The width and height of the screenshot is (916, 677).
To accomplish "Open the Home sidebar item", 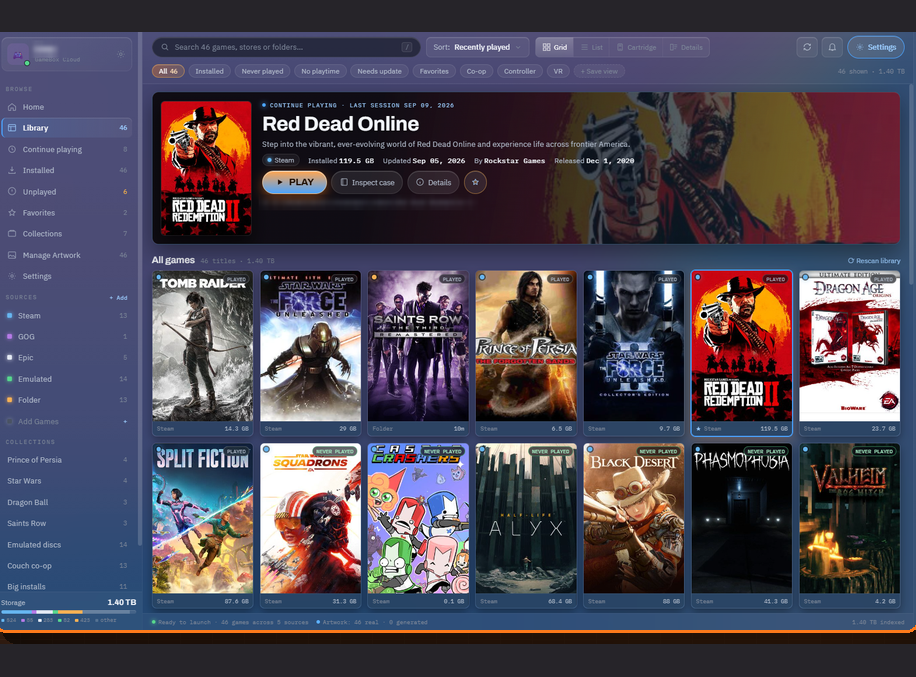I will click(67, 107).
